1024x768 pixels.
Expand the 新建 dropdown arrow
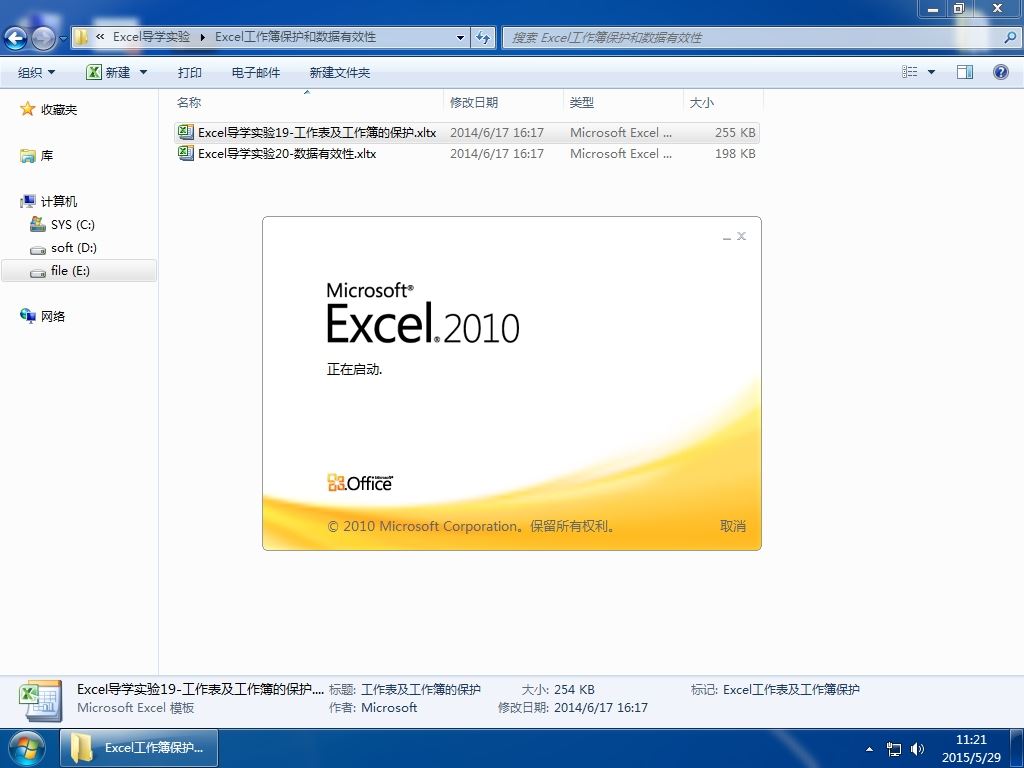(144, 72)
